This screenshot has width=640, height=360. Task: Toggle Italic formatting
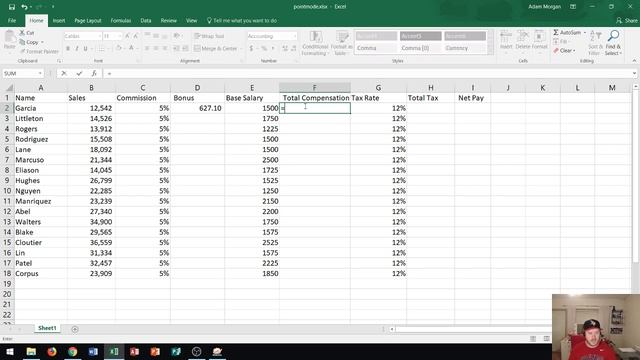[x=76, y=49]
